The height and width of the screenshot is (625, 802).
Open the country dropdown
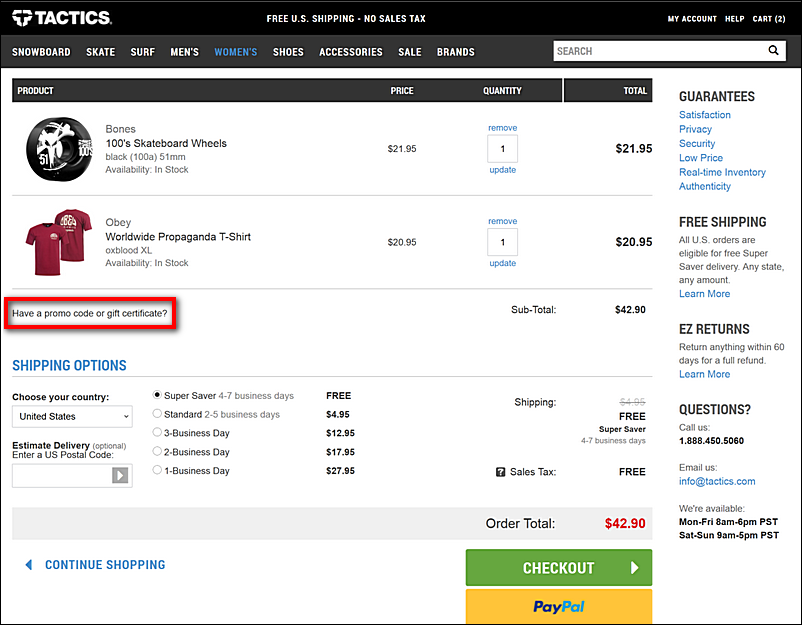[72, 416]
